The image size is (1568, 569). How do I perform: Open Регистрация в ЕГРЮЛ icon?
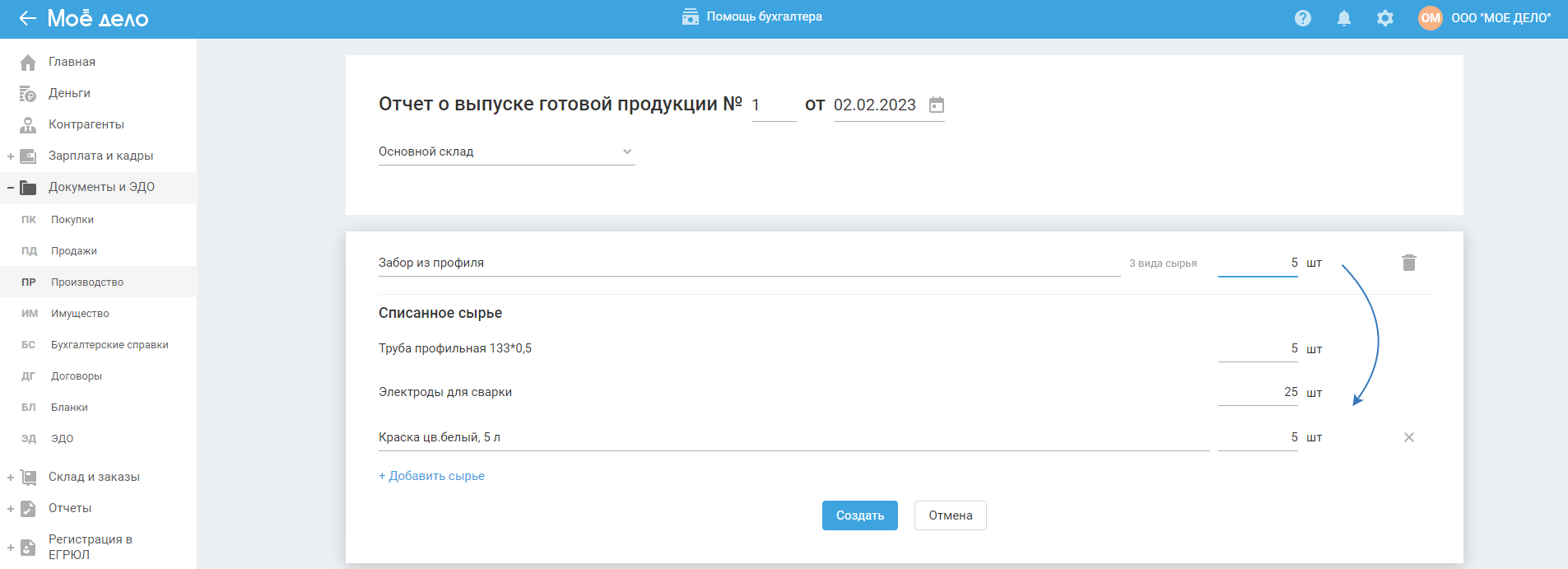click(x=28, y=547)
